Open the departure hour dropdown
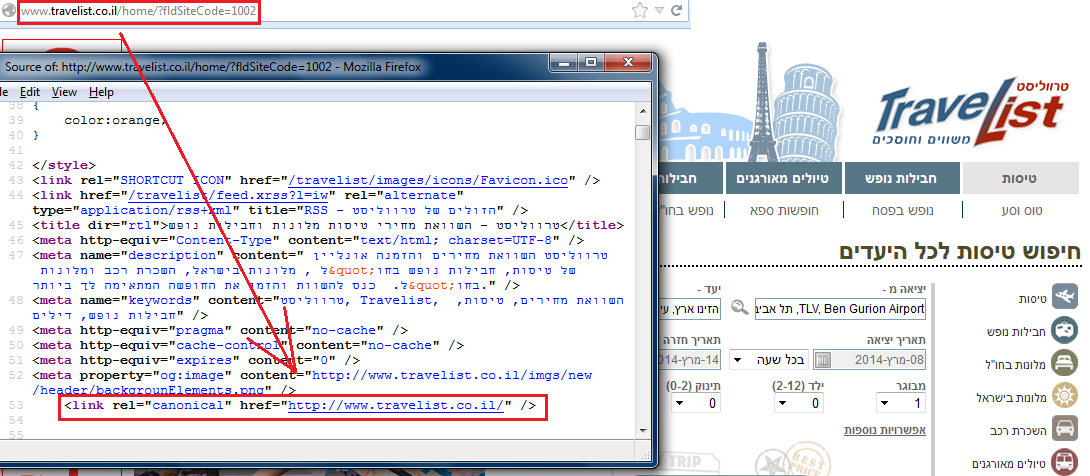The height and width of the screenshot is (476, 1090). click(768, 360)
